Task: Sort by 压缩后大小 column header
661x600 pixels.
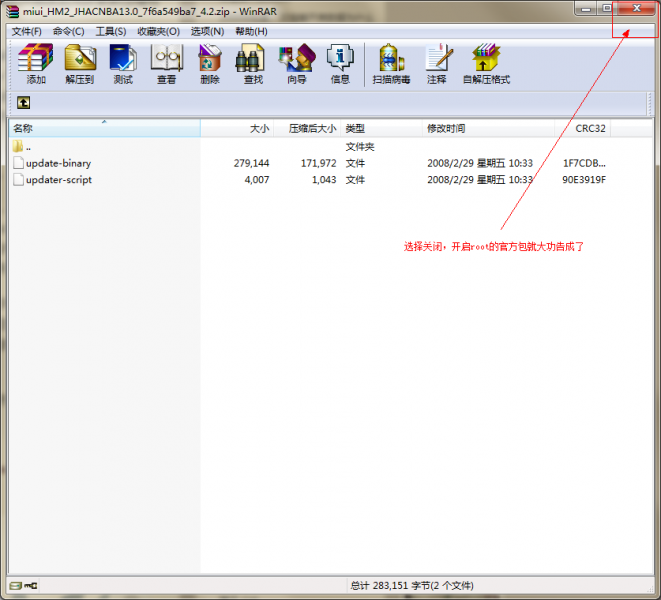Action: coord(307,128)
